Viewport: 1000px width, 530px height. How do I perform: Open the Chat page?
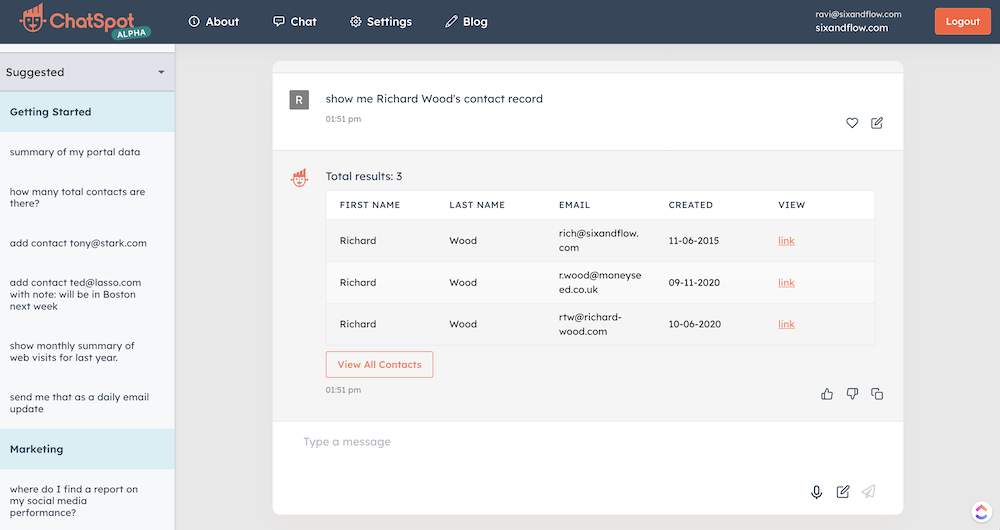point(295,22)
